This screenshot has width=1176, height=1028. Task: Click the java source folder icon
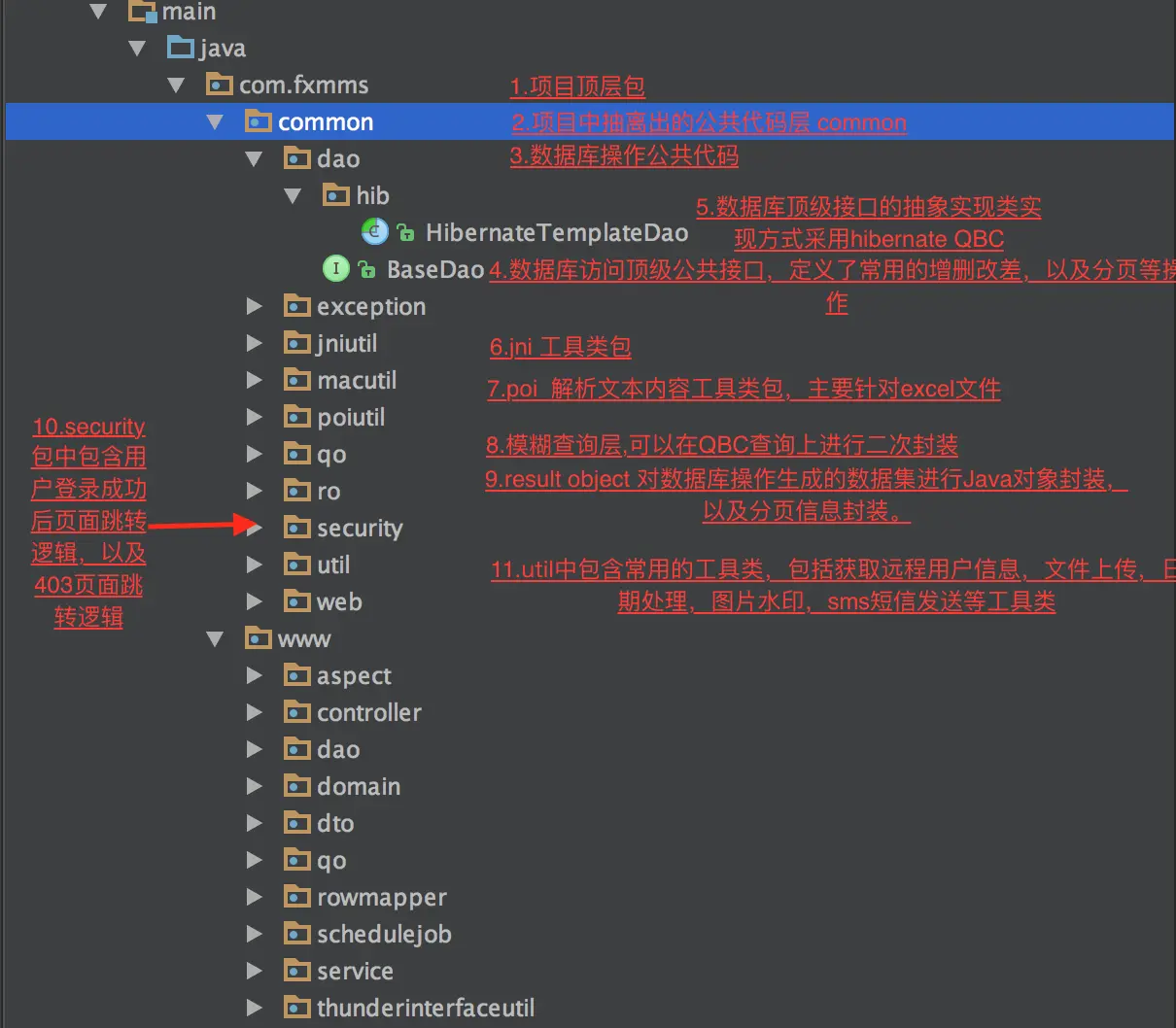point(181,47)
